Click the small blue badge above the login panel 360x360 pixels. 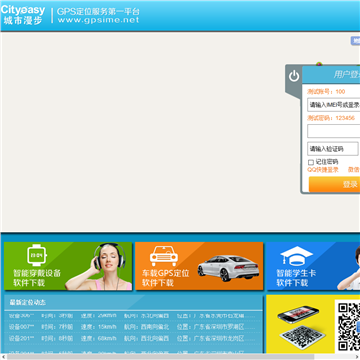(x=355, y=41)
